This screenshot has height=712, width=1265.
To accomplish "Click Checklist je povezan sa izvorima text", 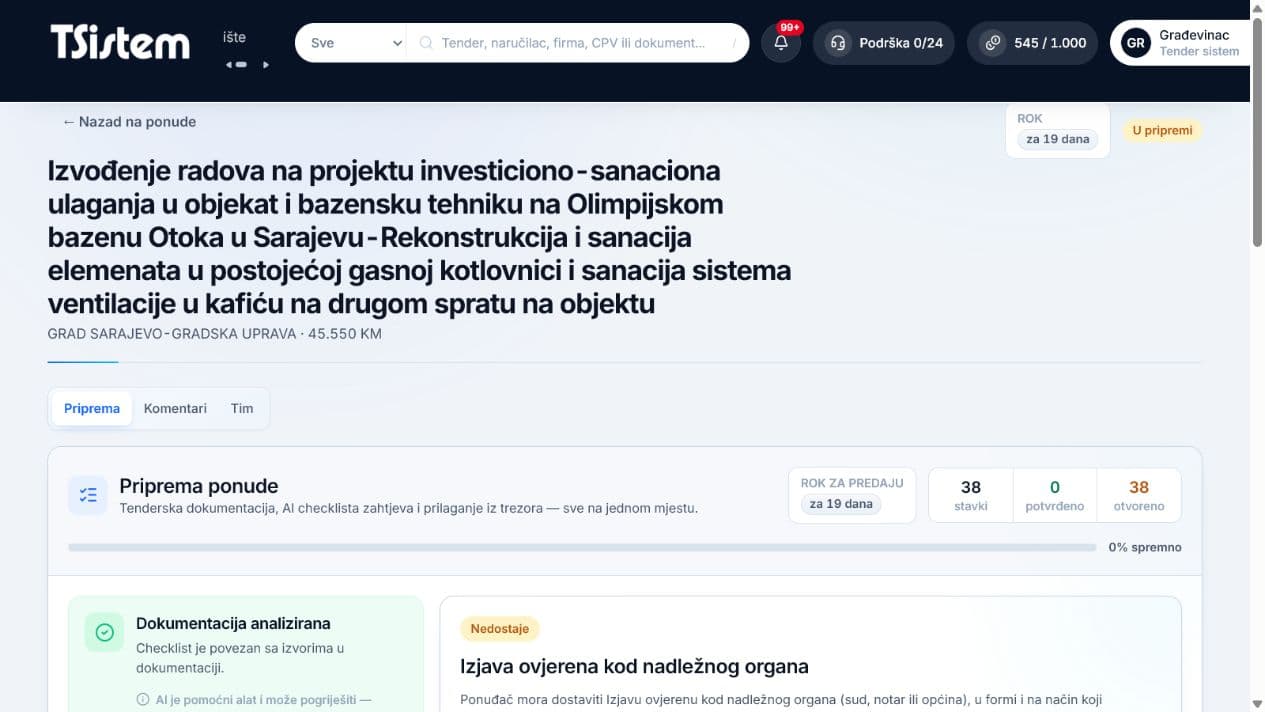I will [x=240, y=657].
